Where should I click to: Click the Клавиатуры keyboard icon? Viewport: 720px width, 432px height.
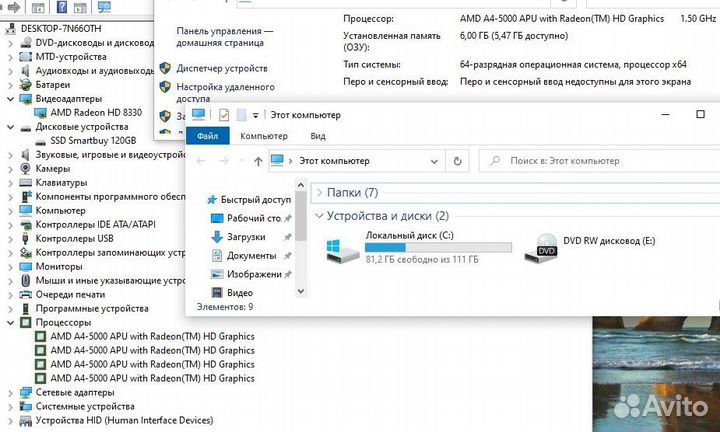click(x=26, y=183)
